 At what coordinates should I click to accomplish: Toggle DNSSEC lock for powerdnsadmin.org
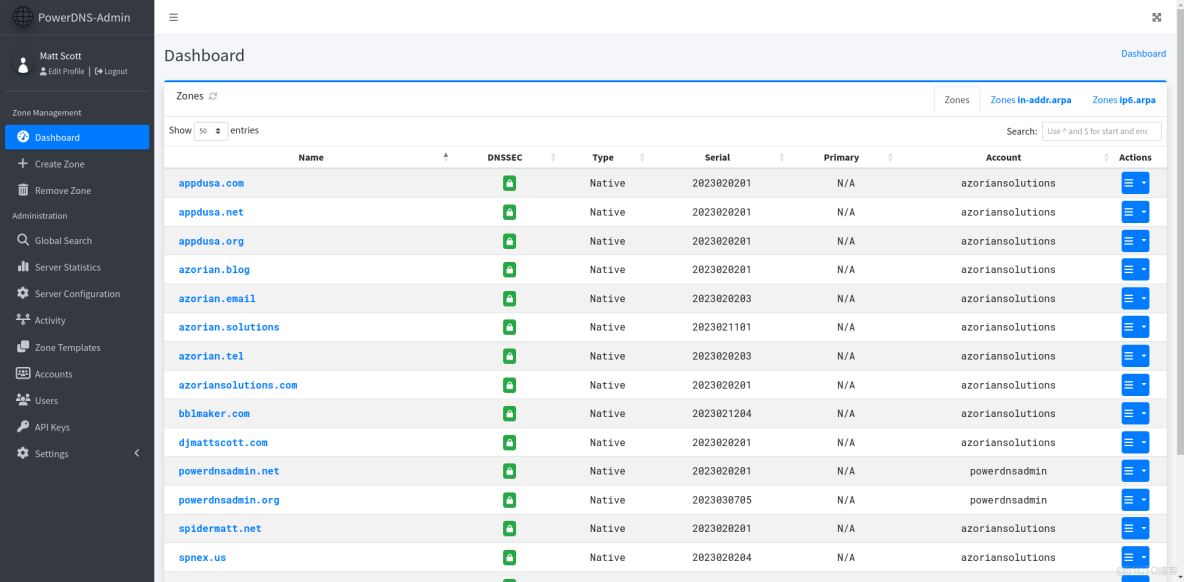[x=509, y=500]
